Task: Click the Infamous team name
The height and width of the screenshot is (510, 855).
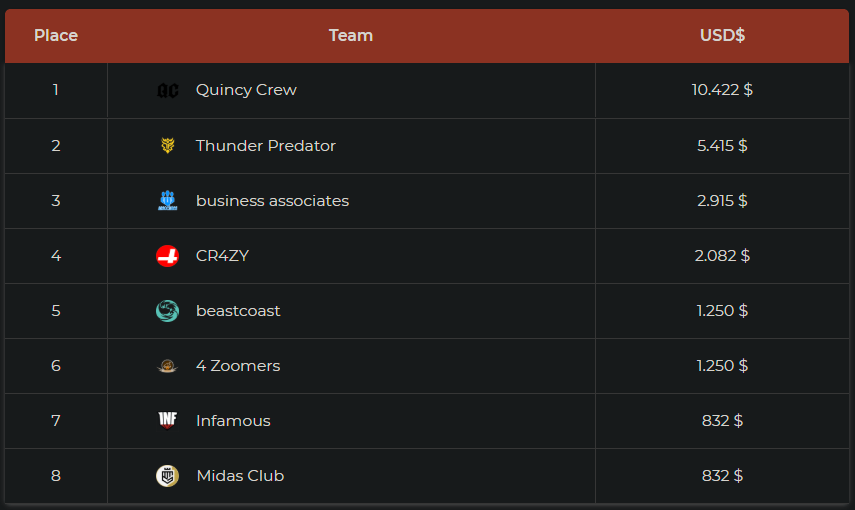Action: point(233,421)
